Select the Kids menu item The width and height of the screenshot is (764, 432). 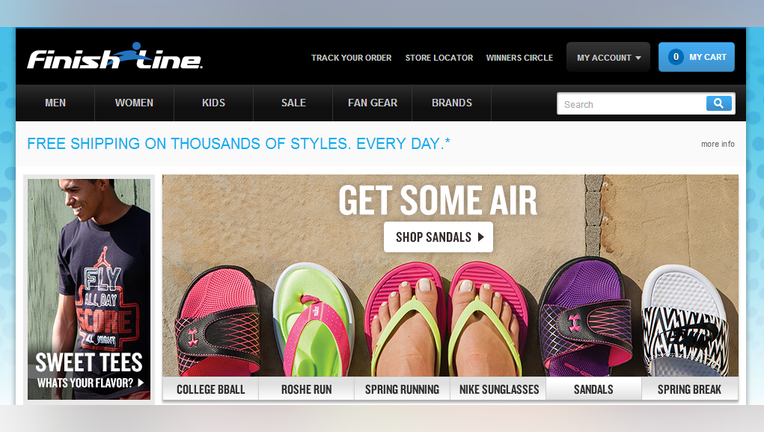[213, 103]
